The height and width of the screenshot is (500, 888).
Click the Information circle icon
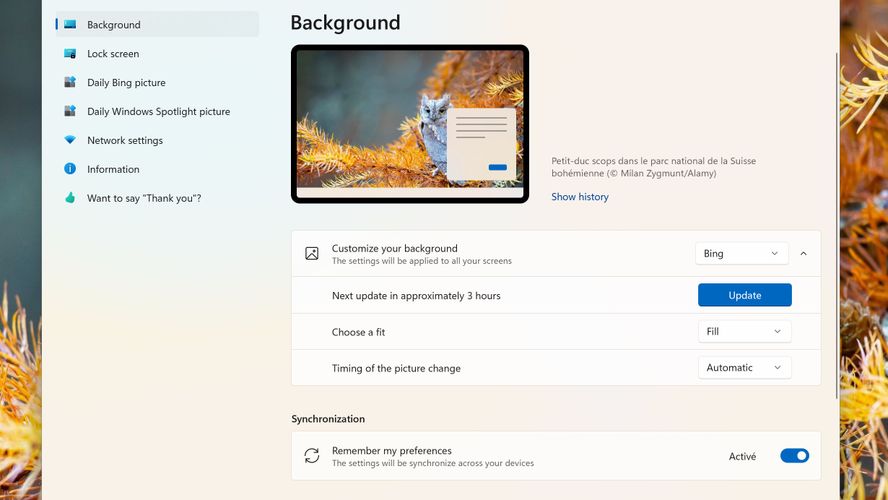point(70,170)
